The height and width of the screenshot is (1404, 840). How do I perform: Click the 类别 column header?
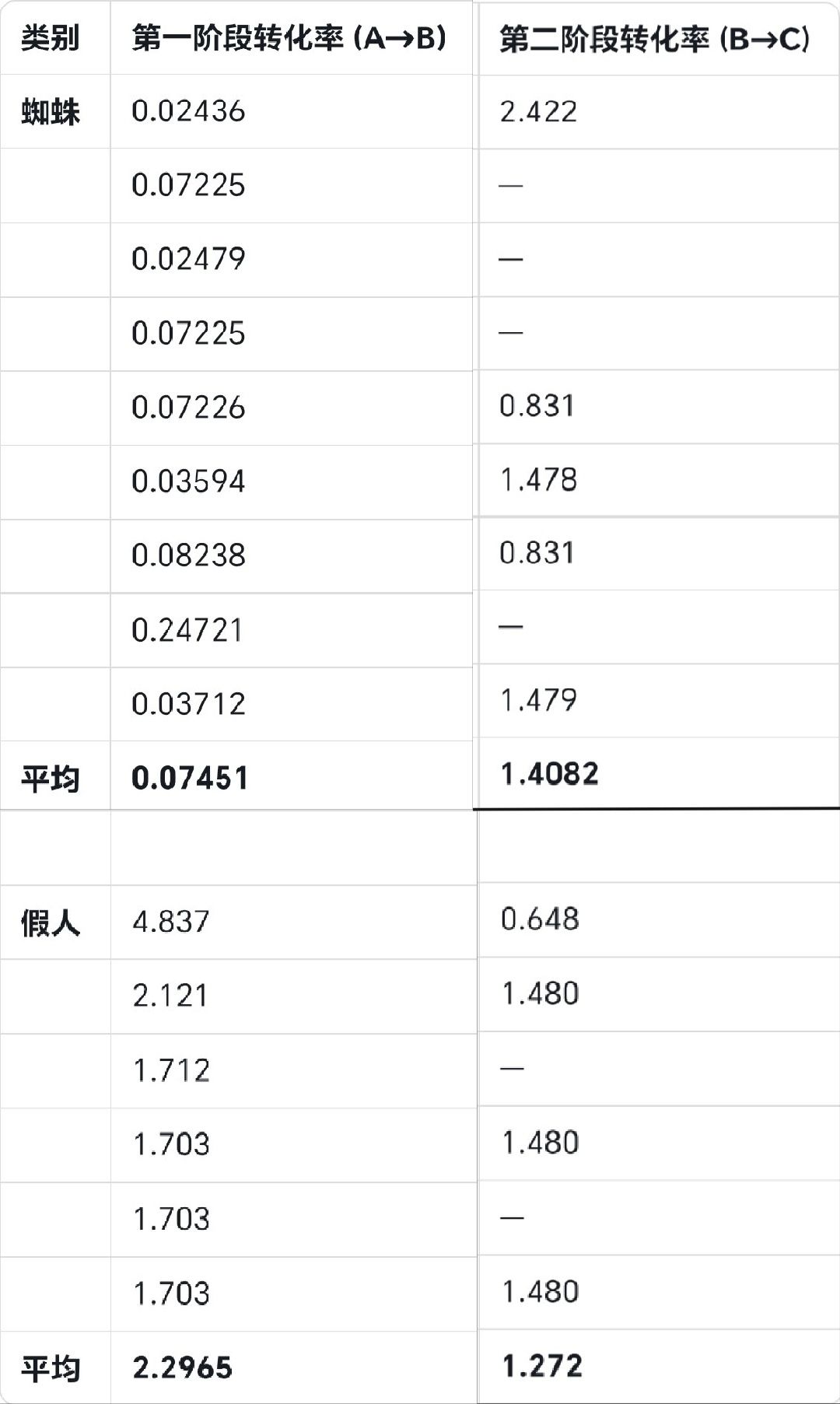(x=51, y=37)
